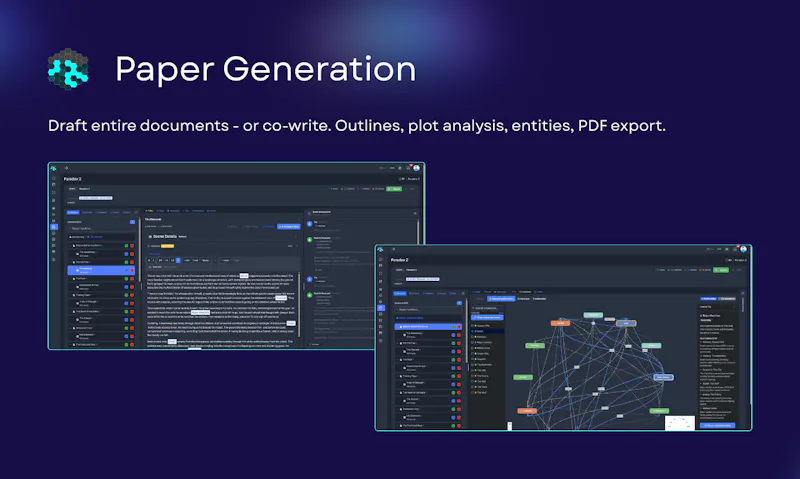Screen dimensions: 800x479
Task: Click small blue button atop right window outline
Action: (x=460, y=303)
